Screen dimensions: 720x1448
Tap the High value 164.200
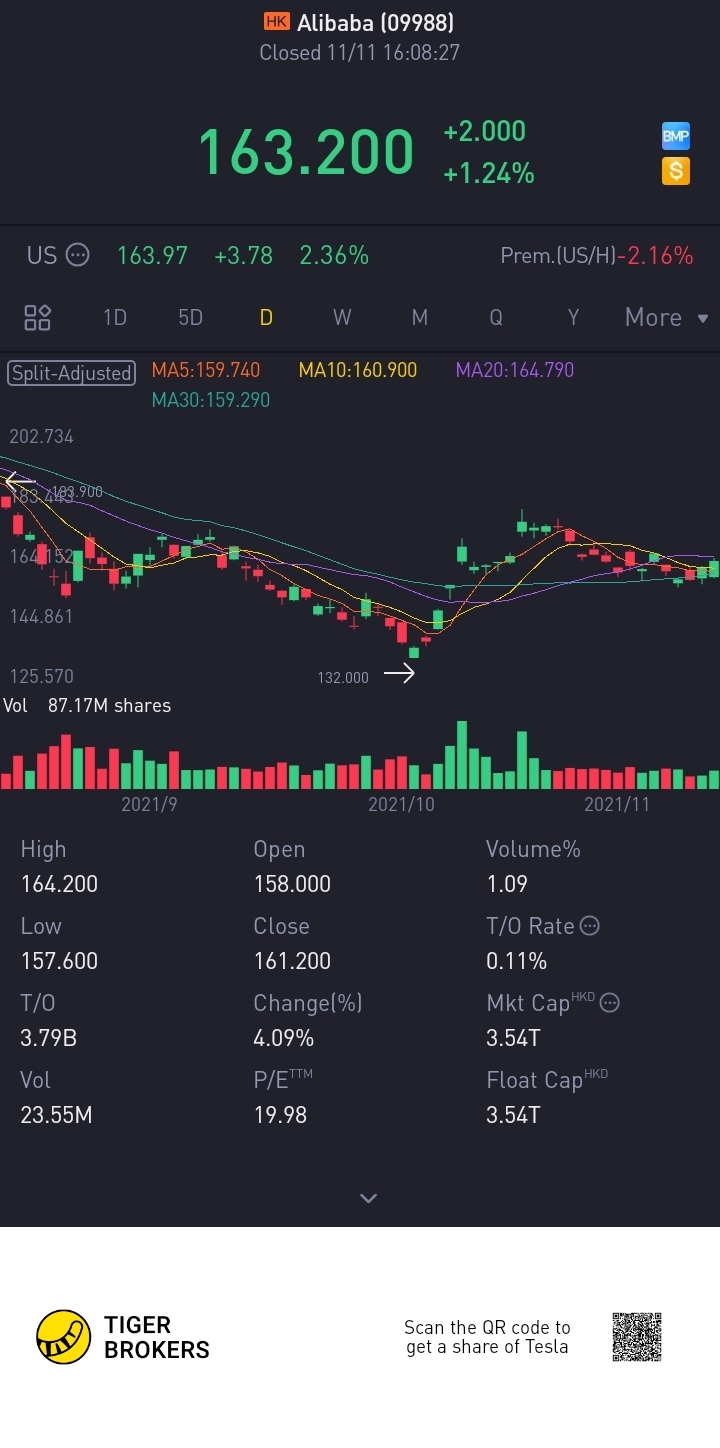point(59,884)
